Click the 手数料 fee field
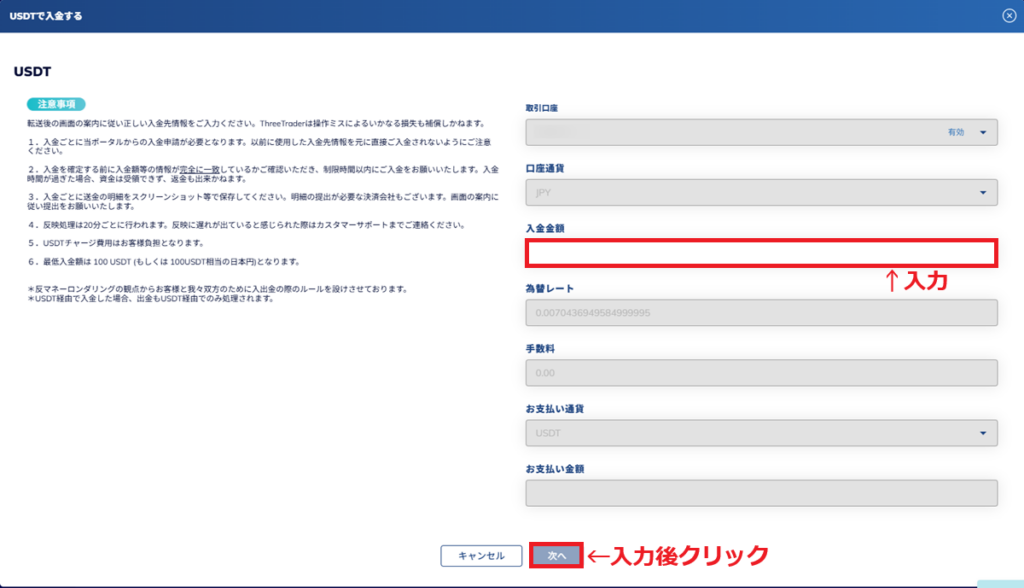 (x=760, y=372)
